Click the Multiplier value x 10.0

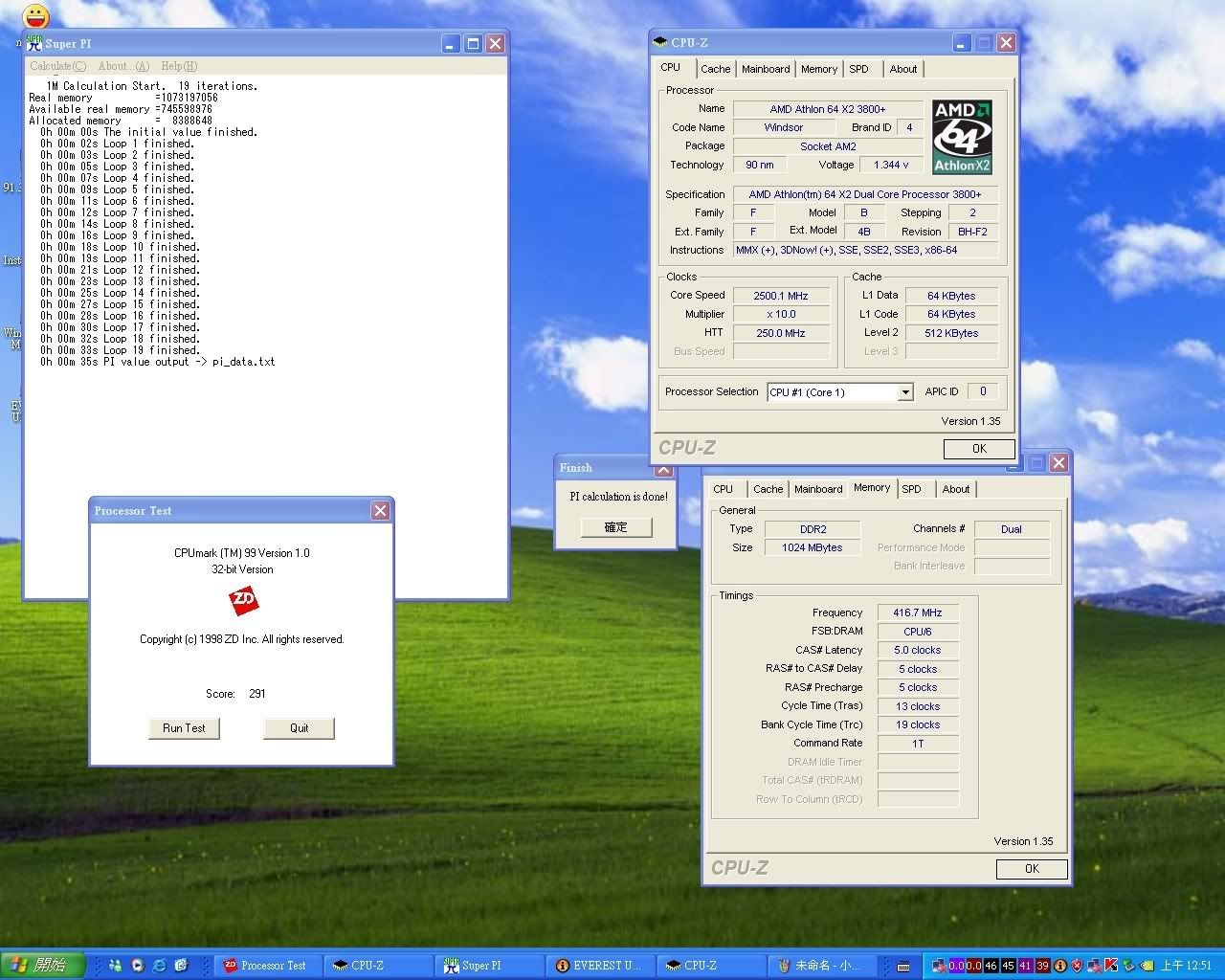[x=781, y=314]
